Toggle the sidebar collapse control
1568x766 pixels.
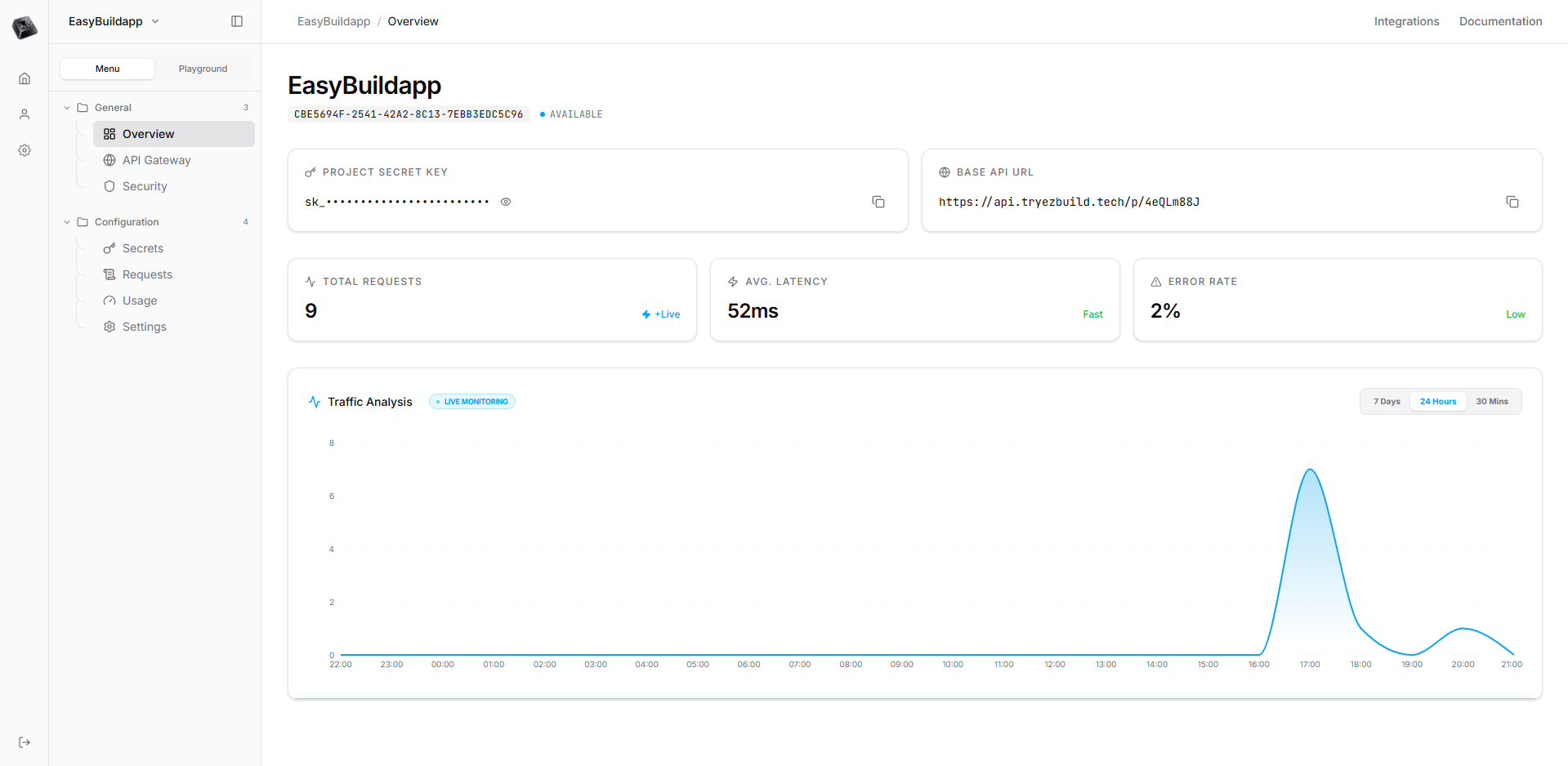pyautogui.click(x=236, y=21)
